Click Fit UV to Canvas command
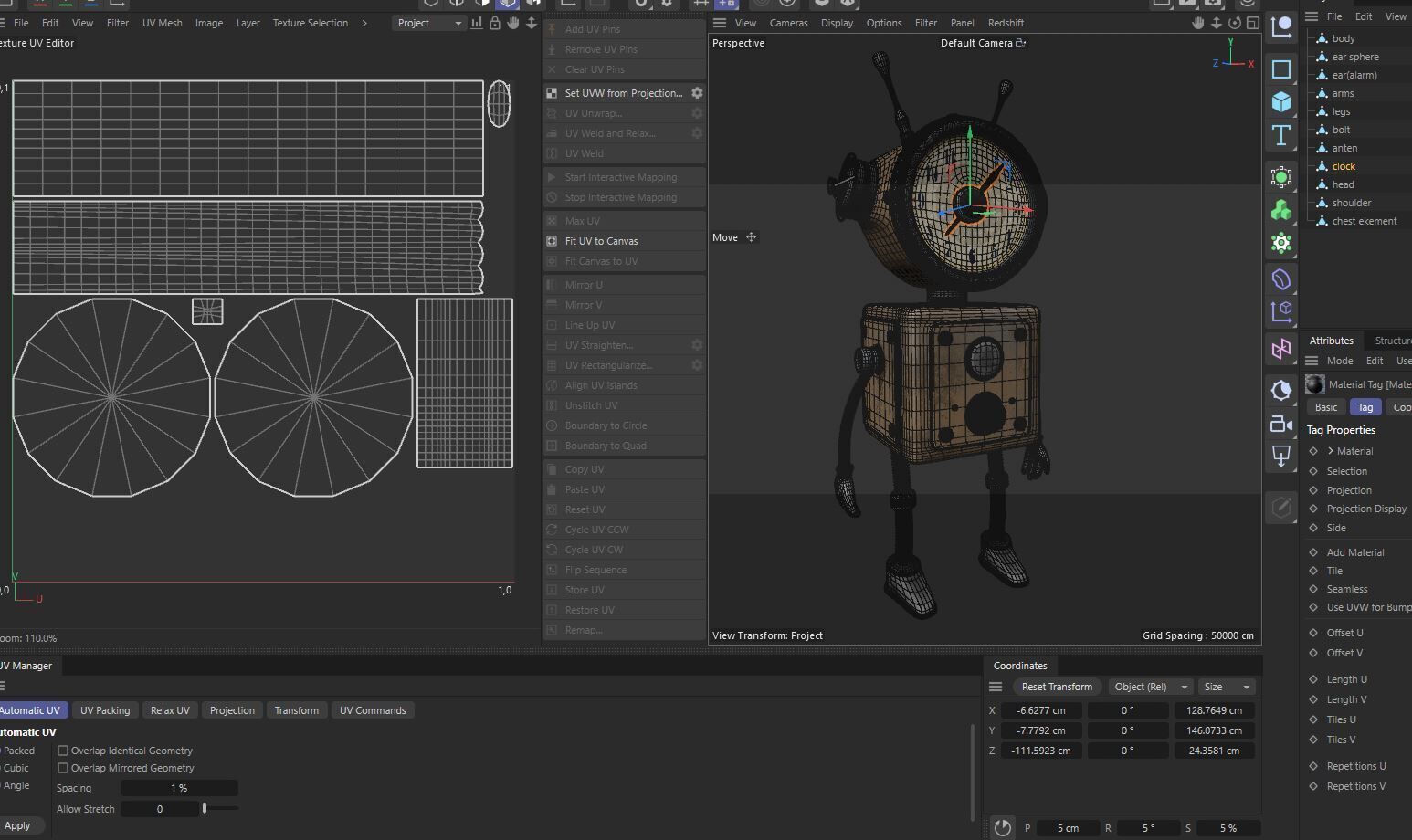Image resolution: width=1412 pixels, height=840 pixels. [625, 241]
